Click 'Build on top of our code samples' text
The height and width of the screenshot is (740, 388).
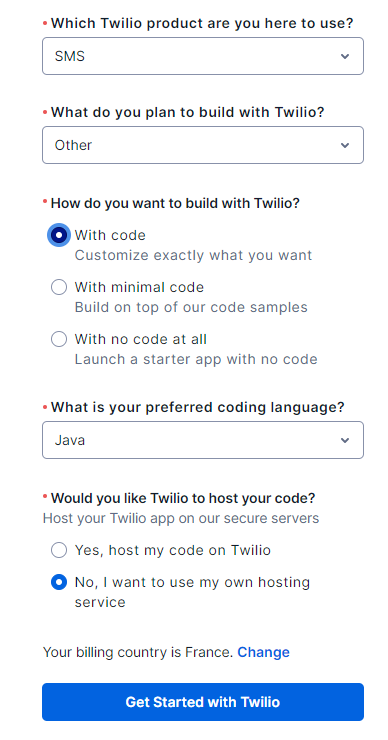coord(191,307)
